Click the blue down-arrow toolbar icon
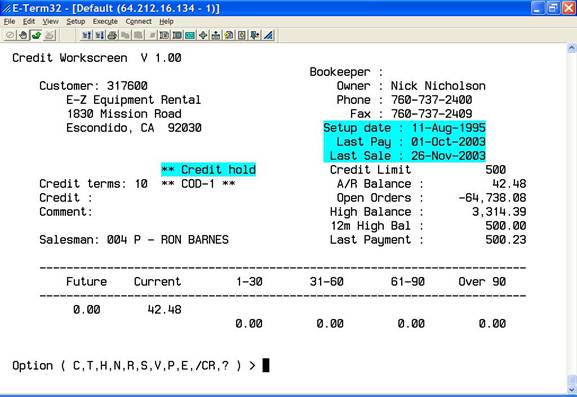577x397 pixels. tap(254, 35)
